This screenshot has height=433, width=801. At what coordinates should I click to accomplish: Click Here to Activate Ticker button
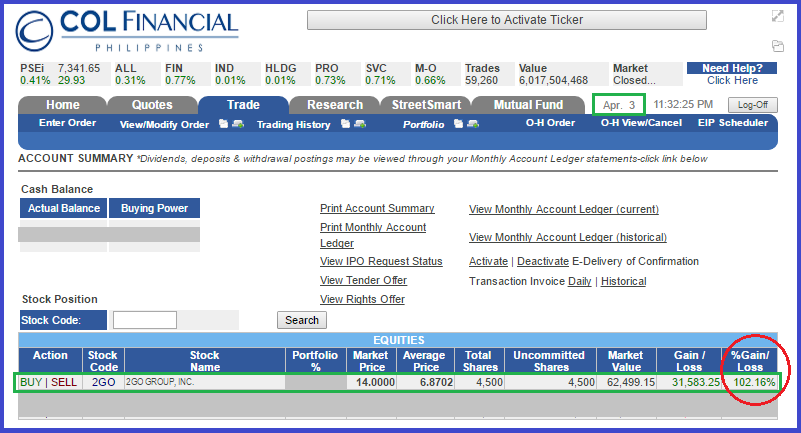tap(507, 20)
